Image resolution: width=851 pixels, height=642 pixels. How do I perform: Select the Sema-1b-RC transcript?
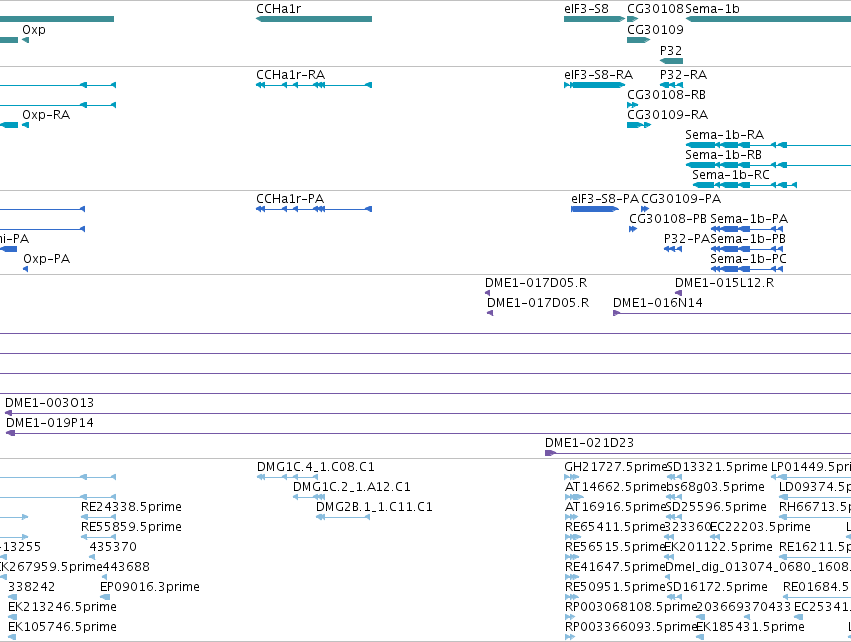coord(745,185)
